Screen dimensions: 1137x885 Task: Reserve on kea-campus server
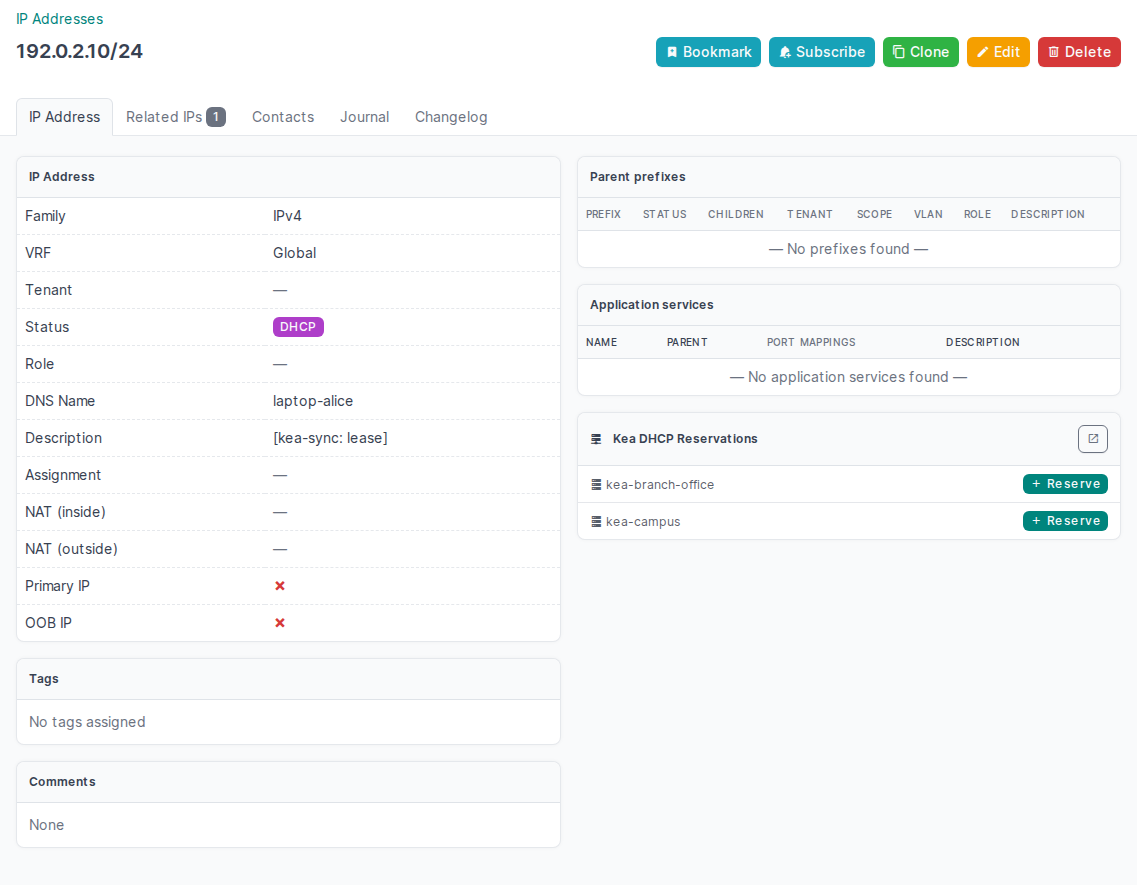[1065, 521]
